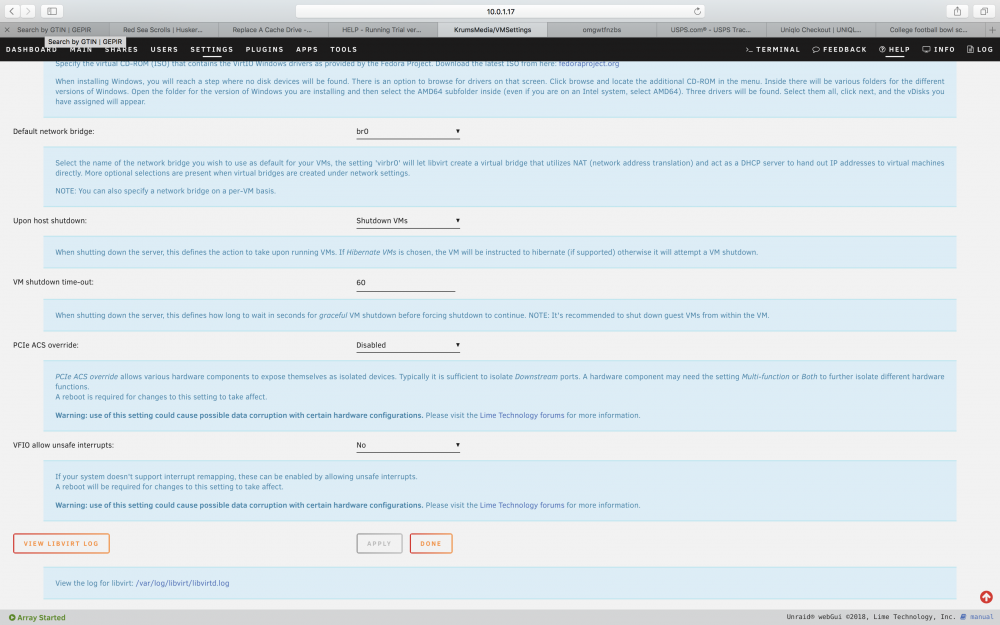The image size is (1000, 625).
Task: Switch to the HELP - Running Trial tab
Action: tap(383, 29)
